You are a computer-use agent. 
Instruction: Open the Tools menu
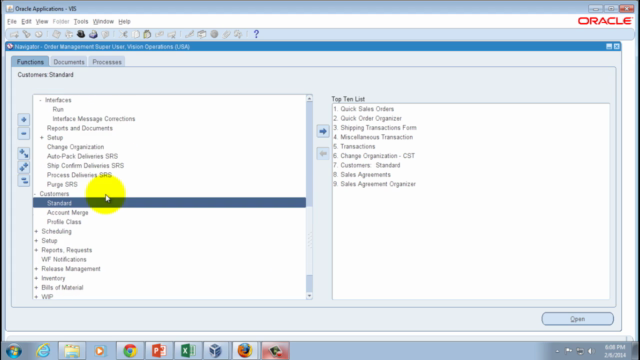pos(81,22)
